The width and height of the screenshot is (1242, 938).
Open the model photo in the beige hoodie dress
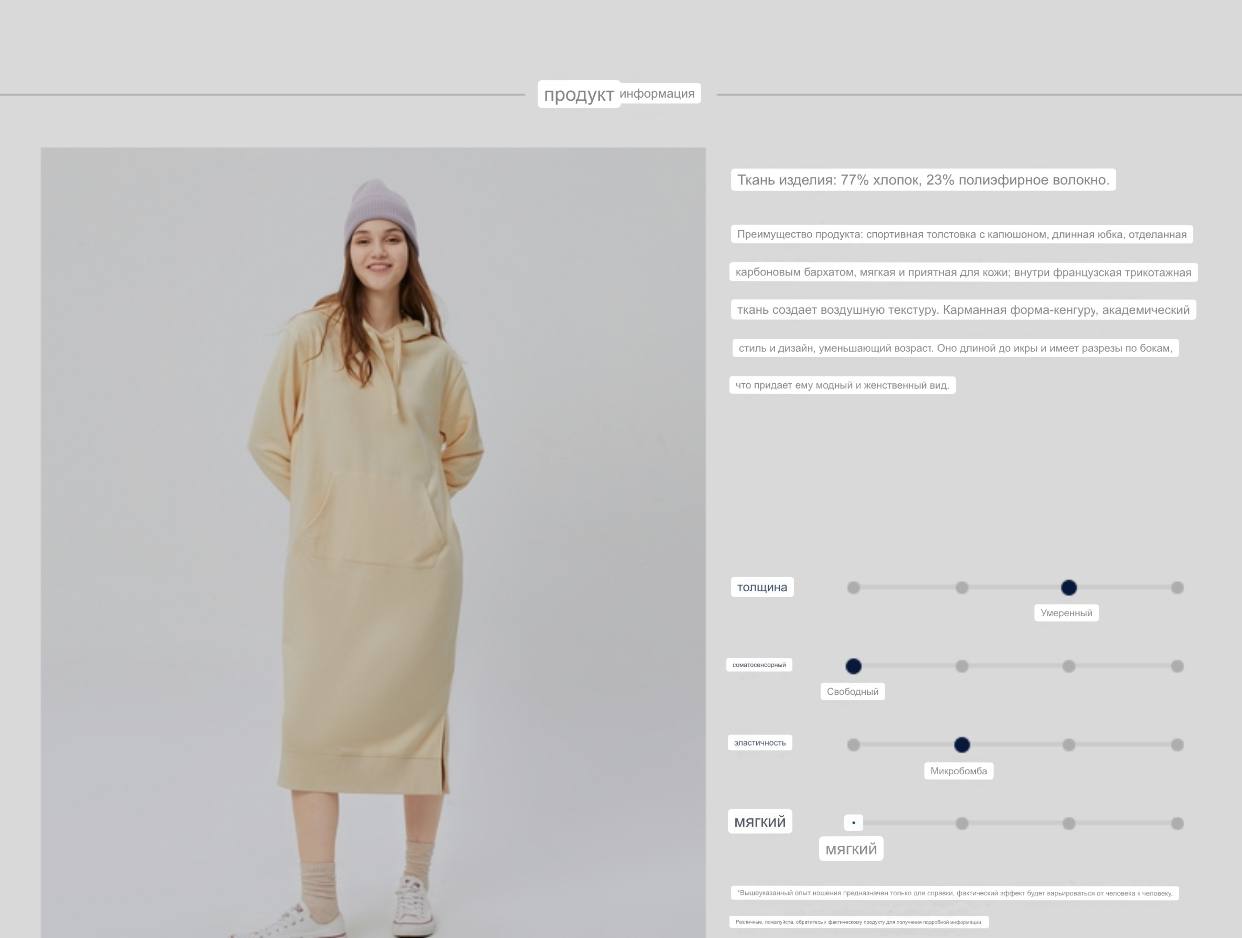tap(373, 543)
